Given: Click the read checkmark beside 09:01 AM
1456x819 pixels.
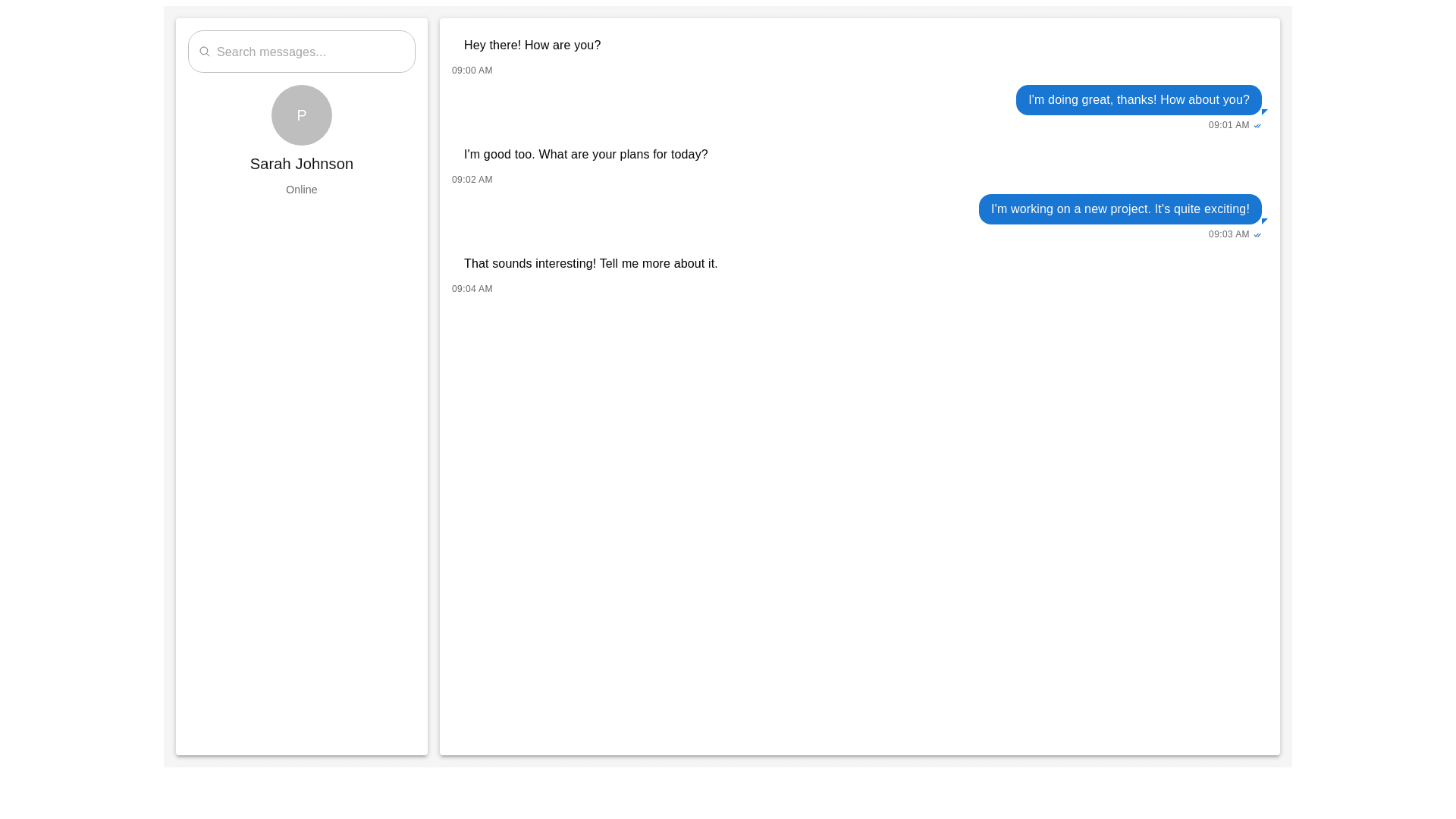Looking at the screenshot, I should (x=1257, y=126).
